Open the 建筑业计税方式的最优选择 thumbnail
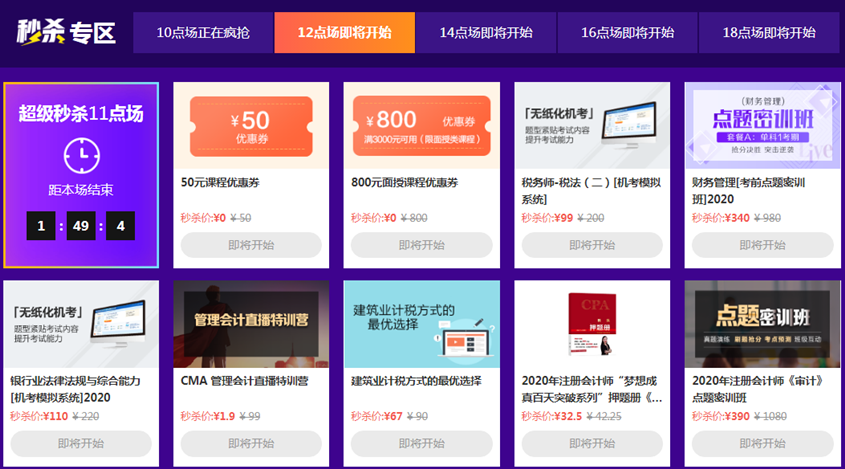The image size is (845, 469). point(421,324)
